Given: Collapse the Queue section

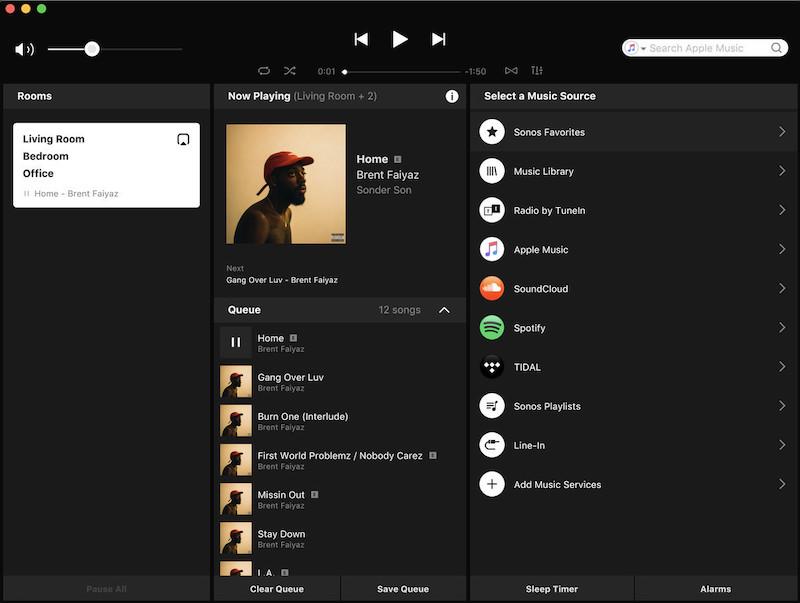Looking at the screenshot, I should tap(444, 310).
